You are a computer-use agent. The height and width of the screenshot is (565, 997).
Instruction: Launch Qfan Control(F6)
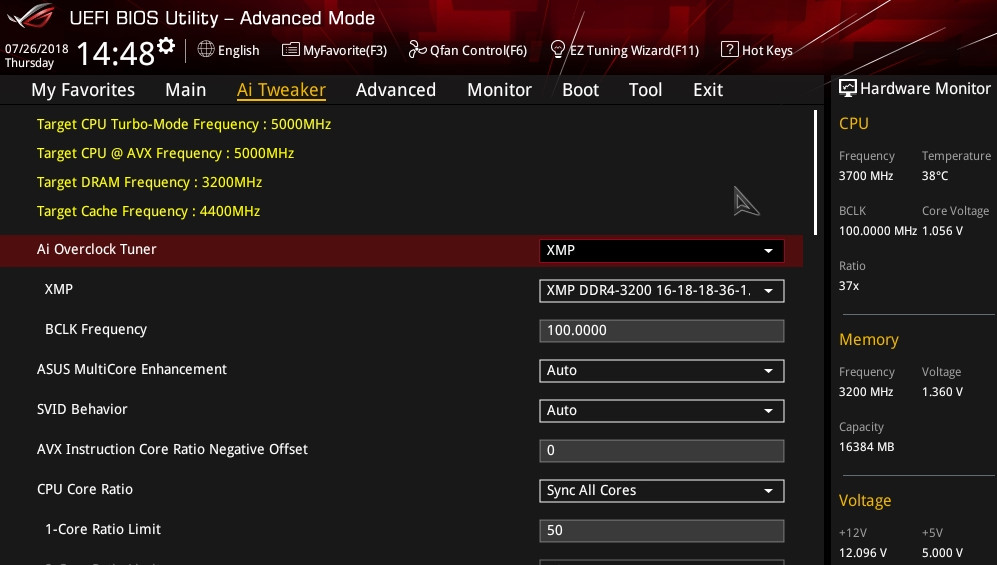coord(468,50)
